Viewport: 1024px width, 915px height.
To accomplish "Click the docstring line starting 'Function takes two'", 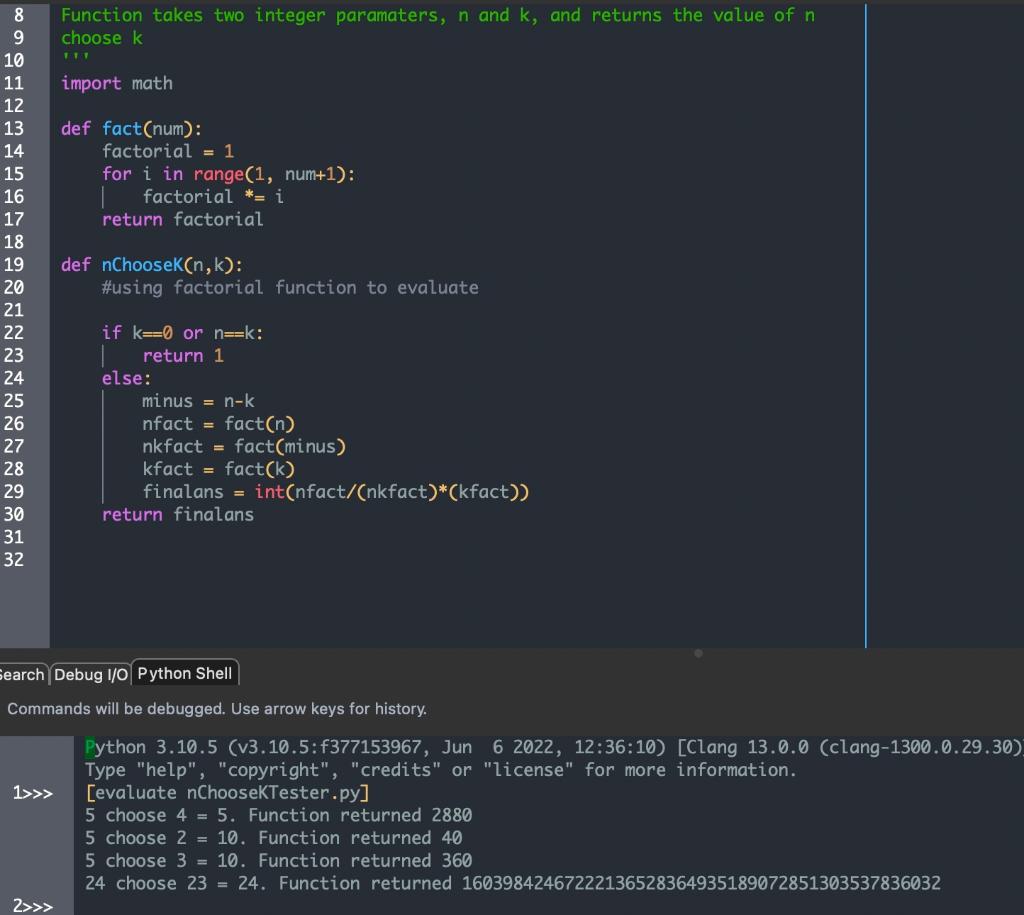I will point(438,15).
